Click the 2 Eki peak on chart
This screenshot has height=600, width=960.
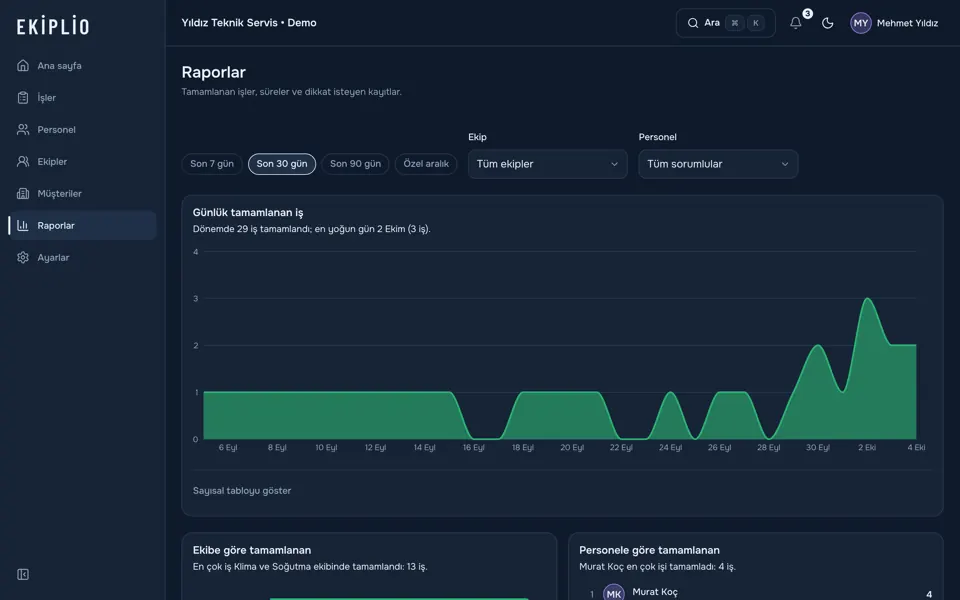click(867, 299)
